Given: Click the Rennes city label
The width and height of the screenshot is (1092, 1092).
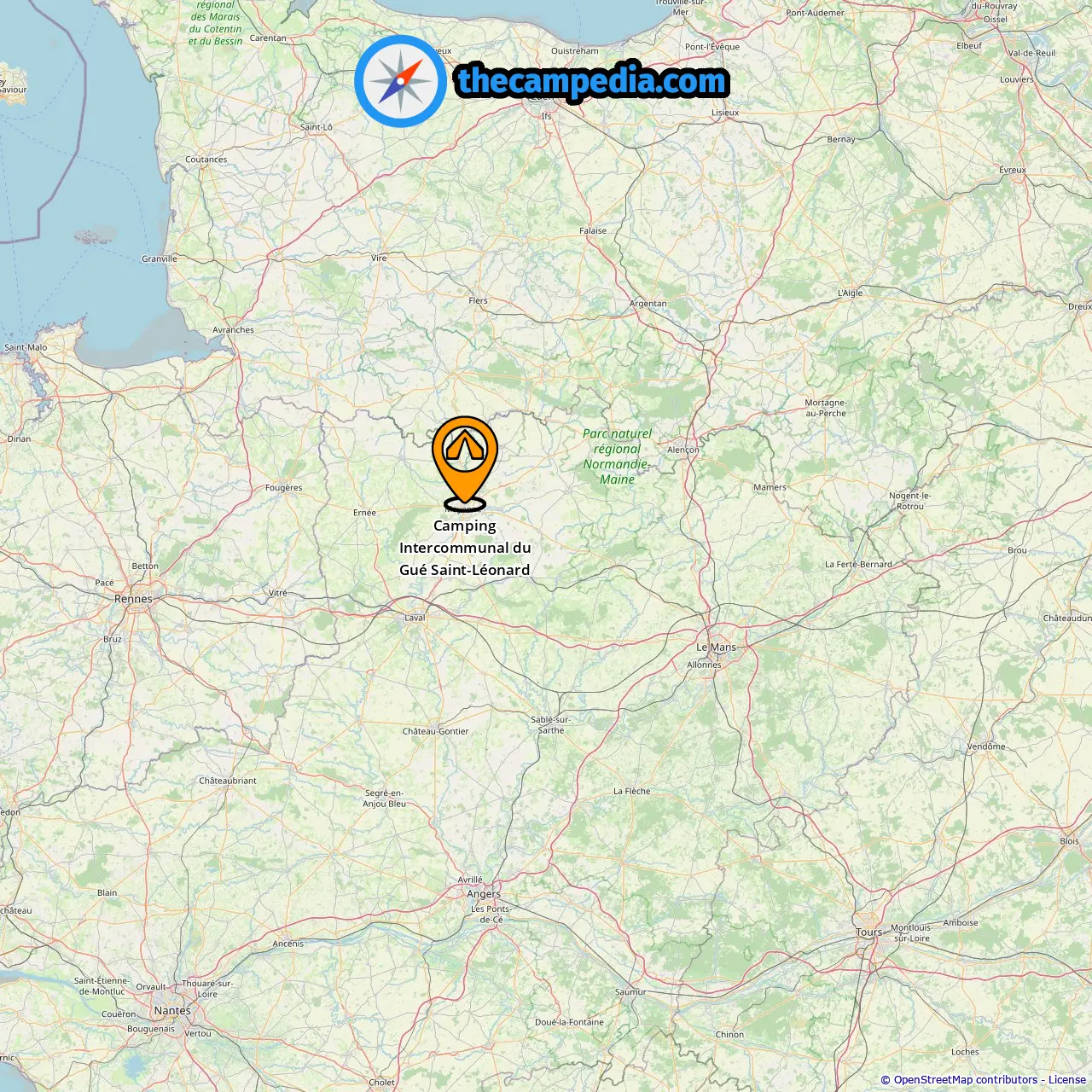Looking at the screenshot, I should tap(133, 599).
